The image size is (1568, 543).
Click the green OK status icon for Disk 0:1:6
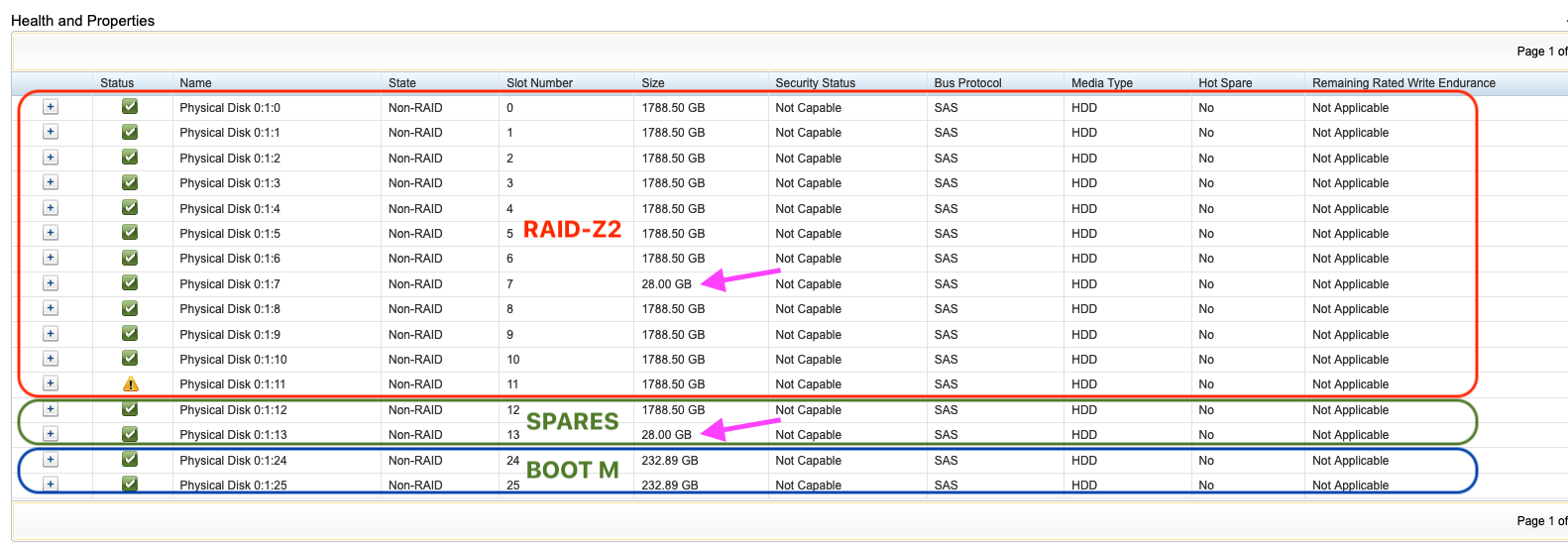pyautogui.click(x=130, y=258)
